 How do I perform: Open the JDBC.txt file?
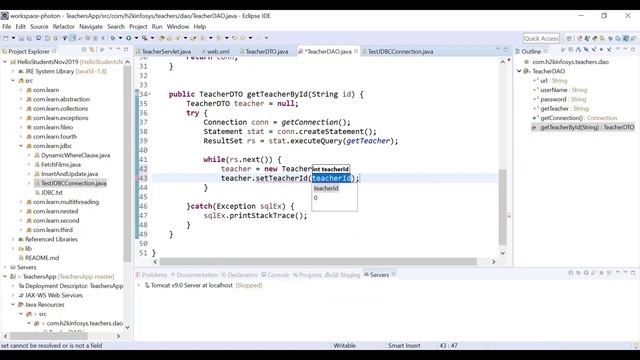pos(52,193)
